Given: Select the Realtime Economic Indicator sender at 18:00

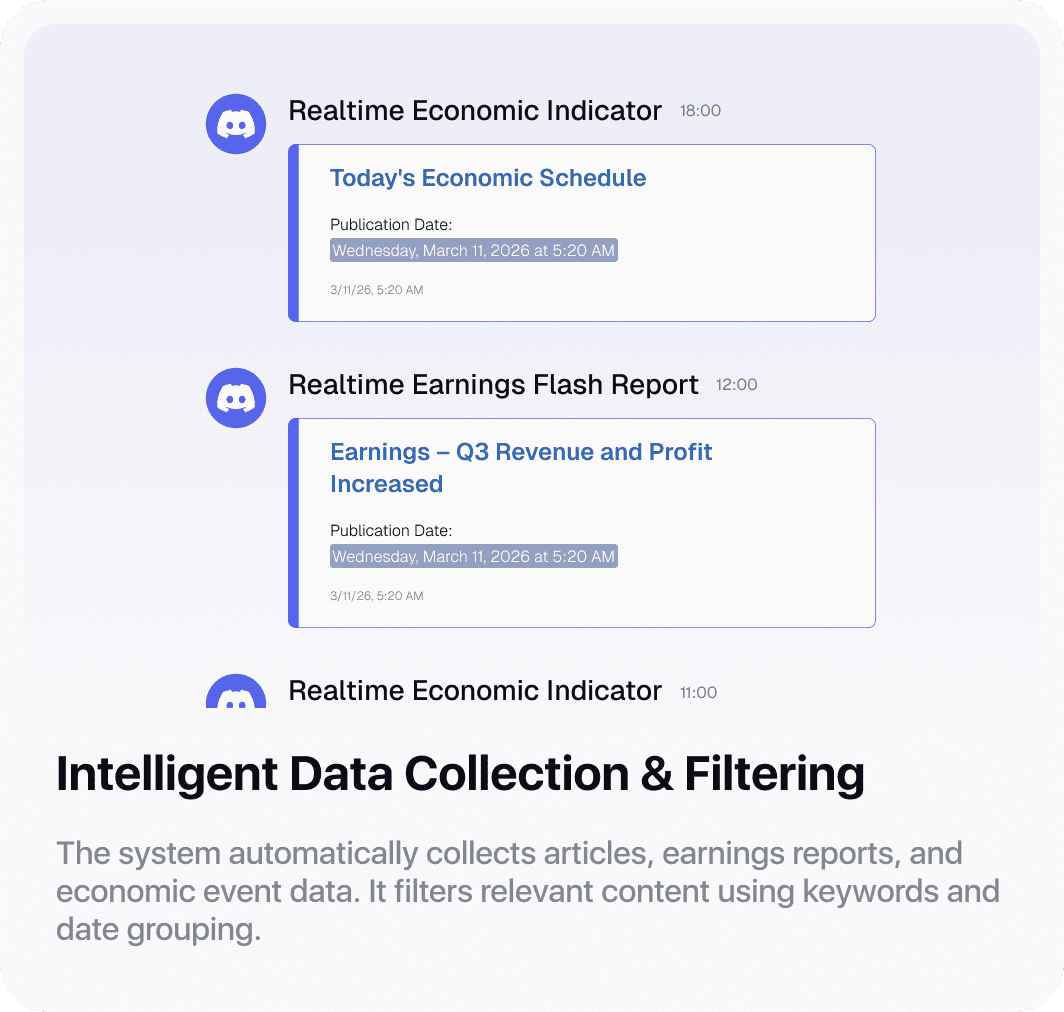Looking at the screenshot, I should click(x=475, y=111).
